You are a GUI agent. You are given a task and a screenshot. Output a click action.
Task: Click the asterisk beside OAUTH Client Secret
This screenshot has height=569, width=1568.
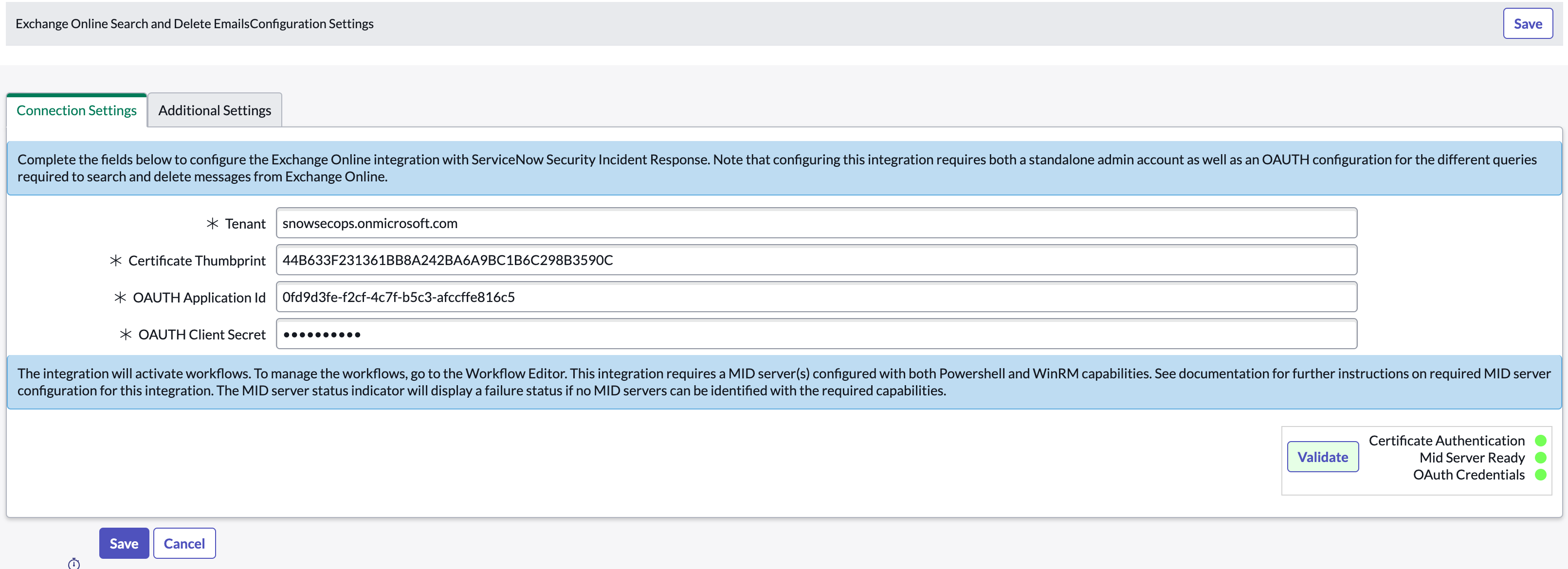click(x=126, y=335)
